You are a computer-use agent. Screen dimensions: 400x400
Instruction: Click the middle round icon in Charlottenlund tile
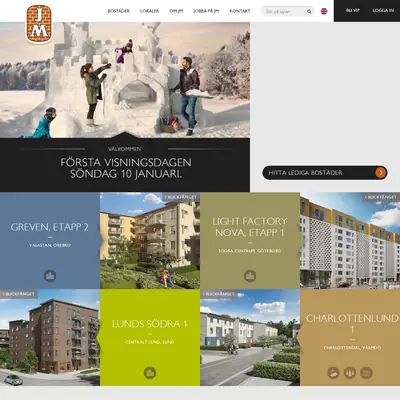pyautogui.click(x=350, y=373)
